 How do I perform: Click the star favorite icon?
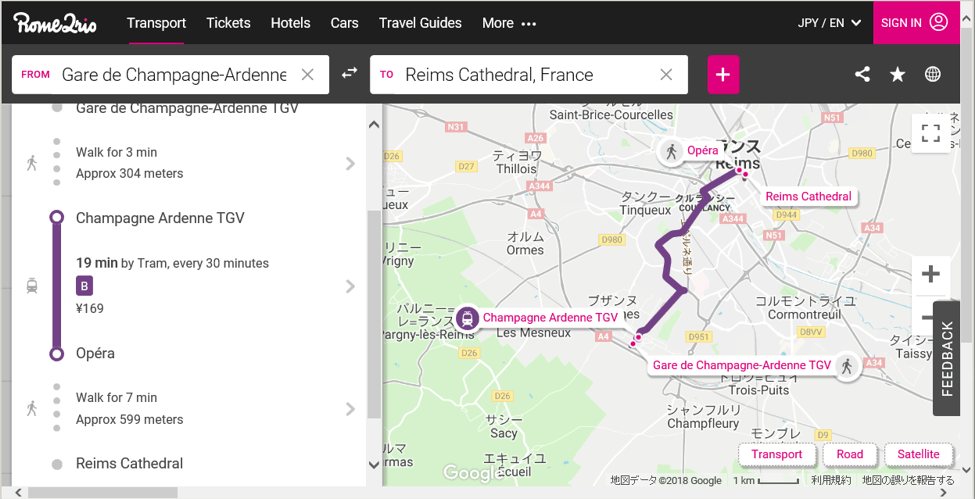[897, 75]
